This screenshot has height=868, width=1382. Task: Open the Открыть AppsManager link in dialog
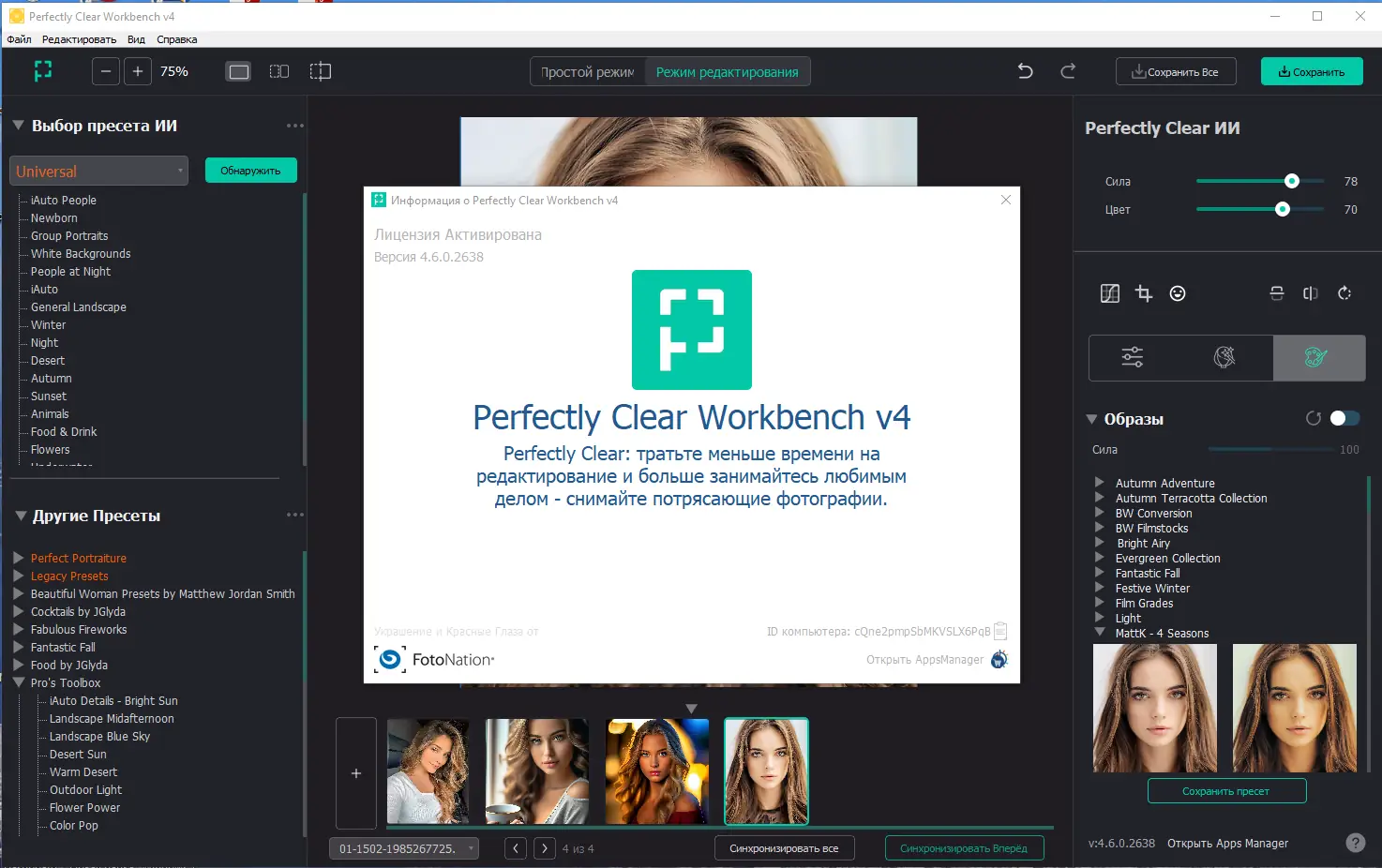[x=925, y=660]
